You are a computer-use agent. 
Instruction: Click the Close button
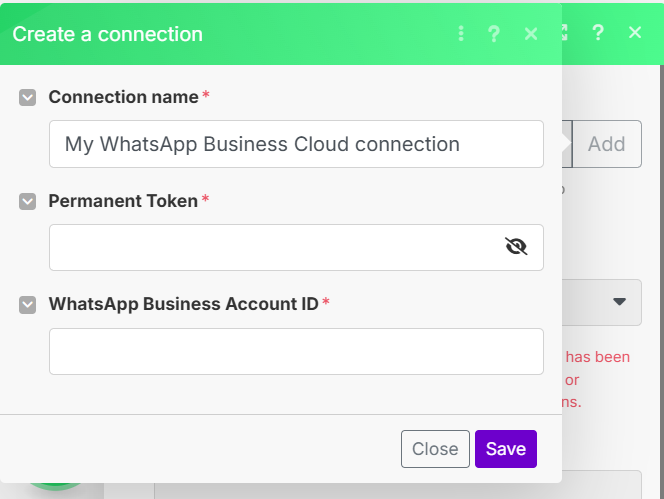click(435, 449)
